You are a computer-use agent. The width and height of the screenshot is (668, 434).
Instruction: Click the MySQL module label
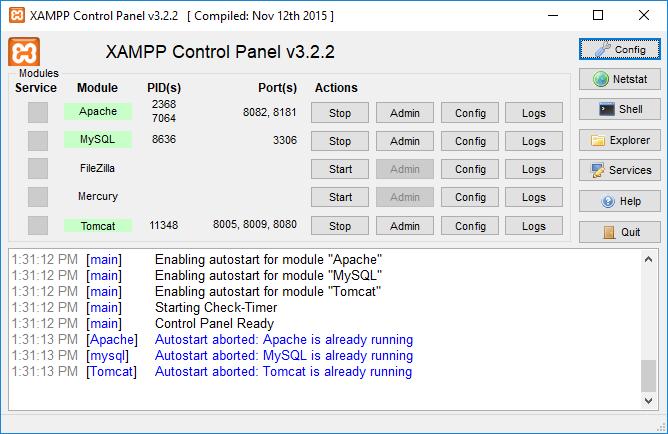click(98, 139)
